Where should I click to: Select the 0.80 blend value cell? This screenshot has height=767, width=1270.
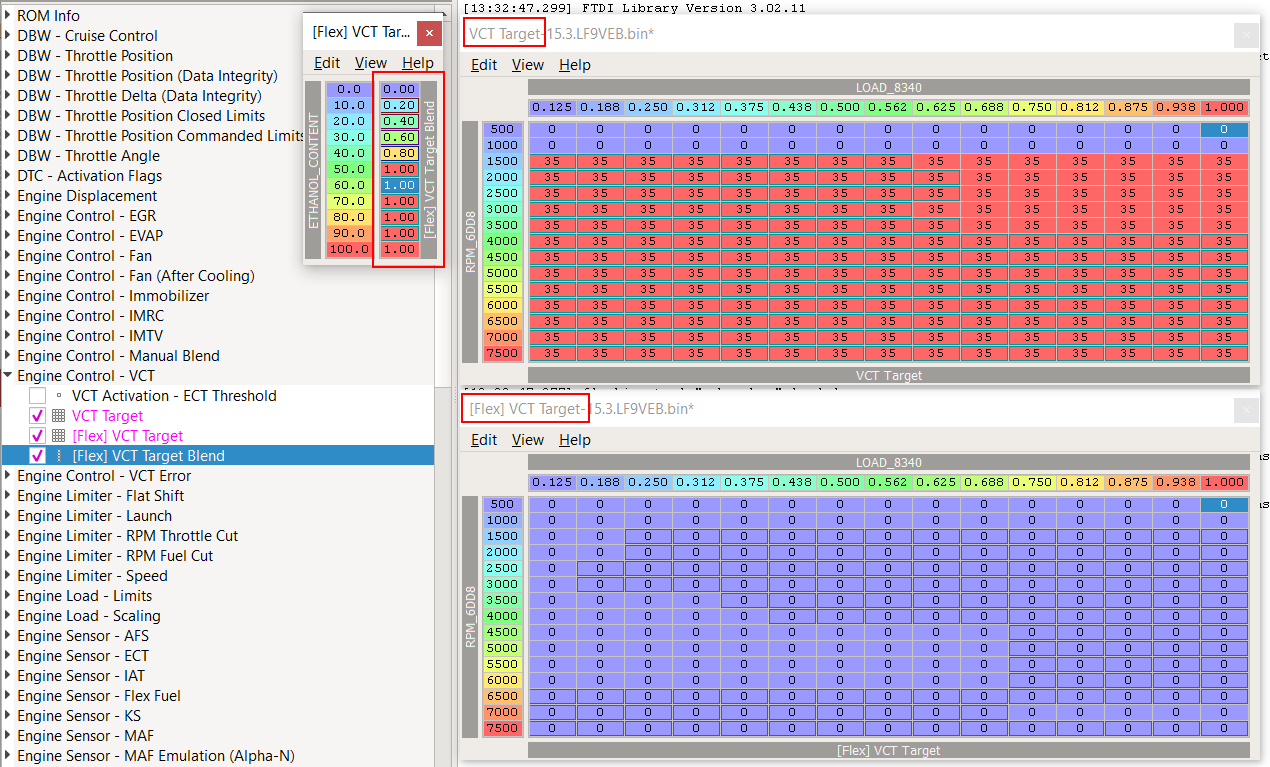click(x=399, y=153)
